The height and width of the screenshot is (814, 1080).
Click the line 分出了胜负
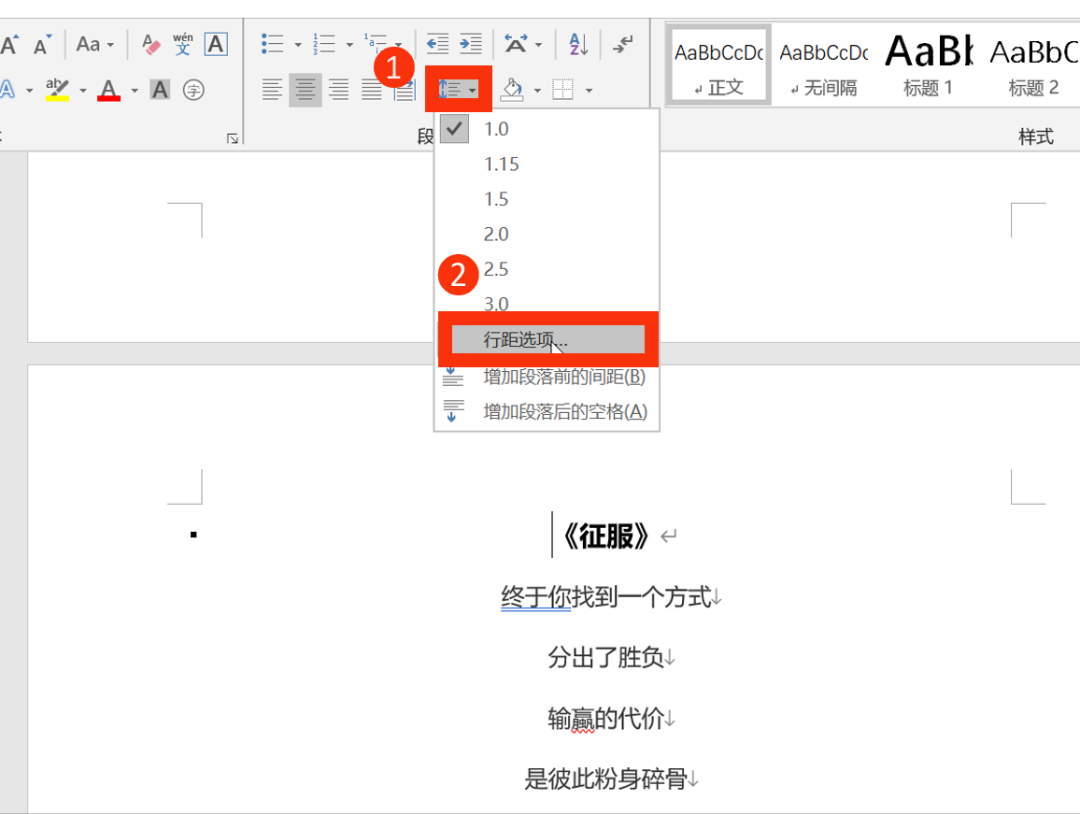(605, 658)
